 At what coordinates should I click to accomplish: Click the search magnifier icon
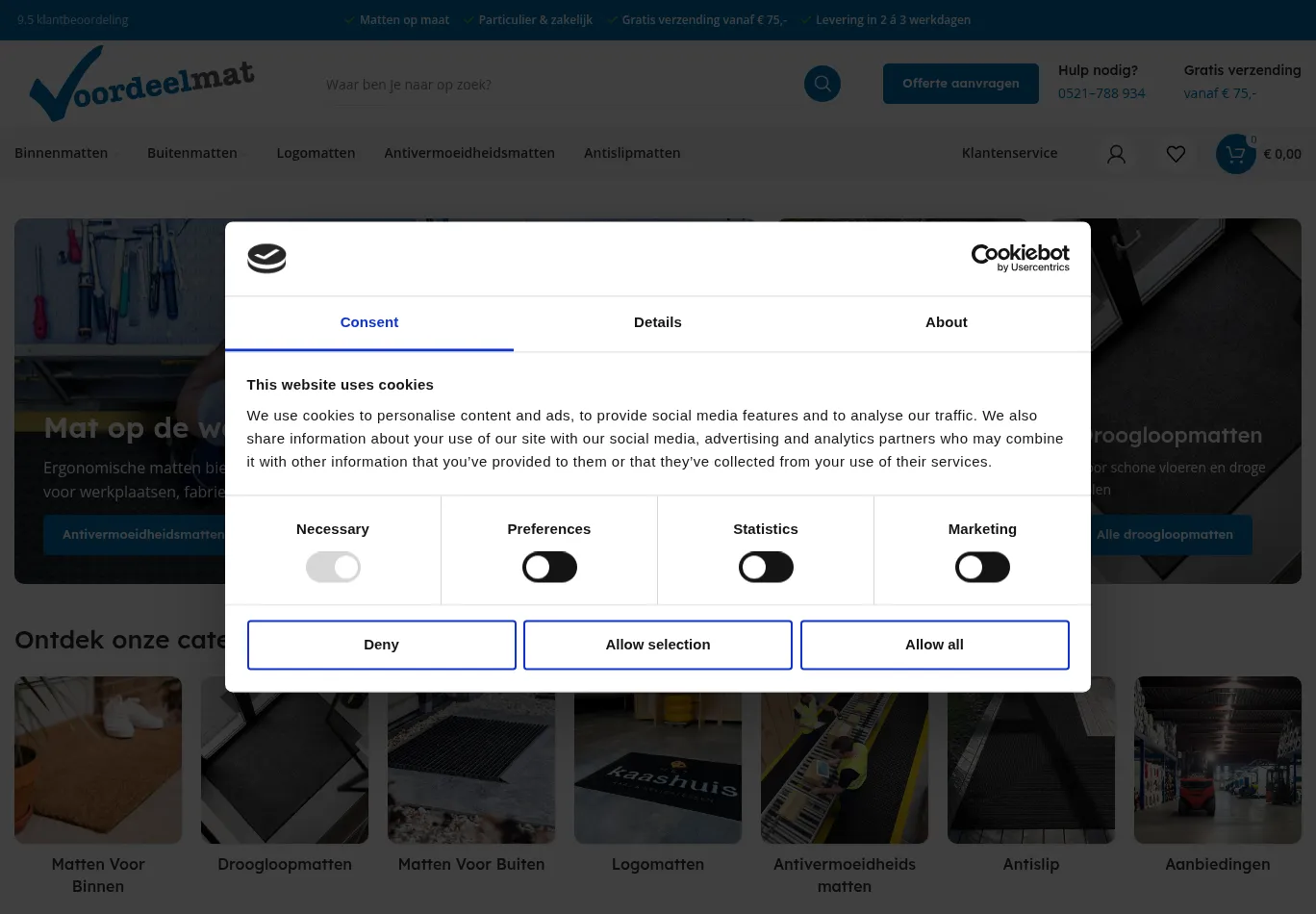click(822, 84)
